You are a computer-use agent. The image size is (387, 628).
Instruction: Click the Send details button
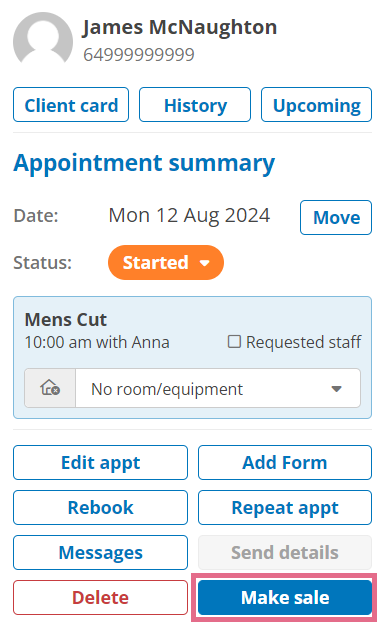(285, 552)
